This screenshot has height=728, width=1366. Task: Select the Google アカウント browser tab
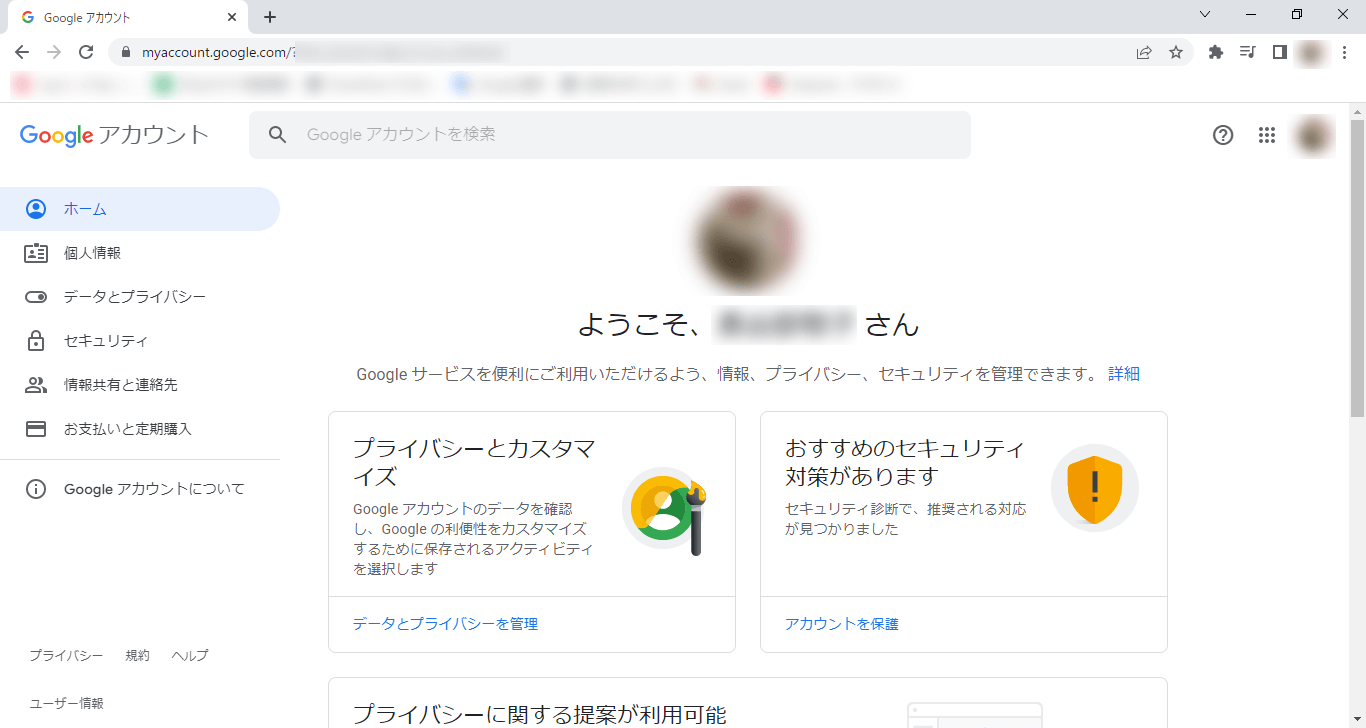coord(128,17)
